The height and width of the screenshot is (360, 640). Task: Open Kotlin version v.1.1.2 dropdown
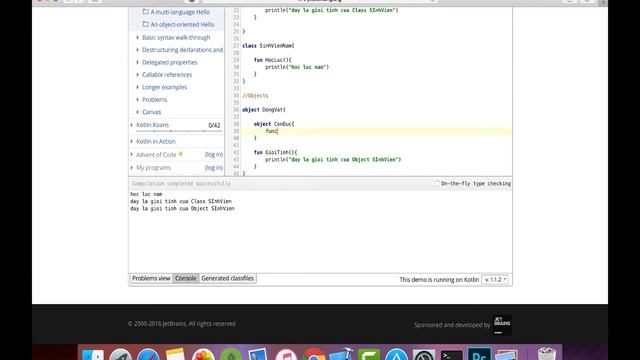pos(495,280)
